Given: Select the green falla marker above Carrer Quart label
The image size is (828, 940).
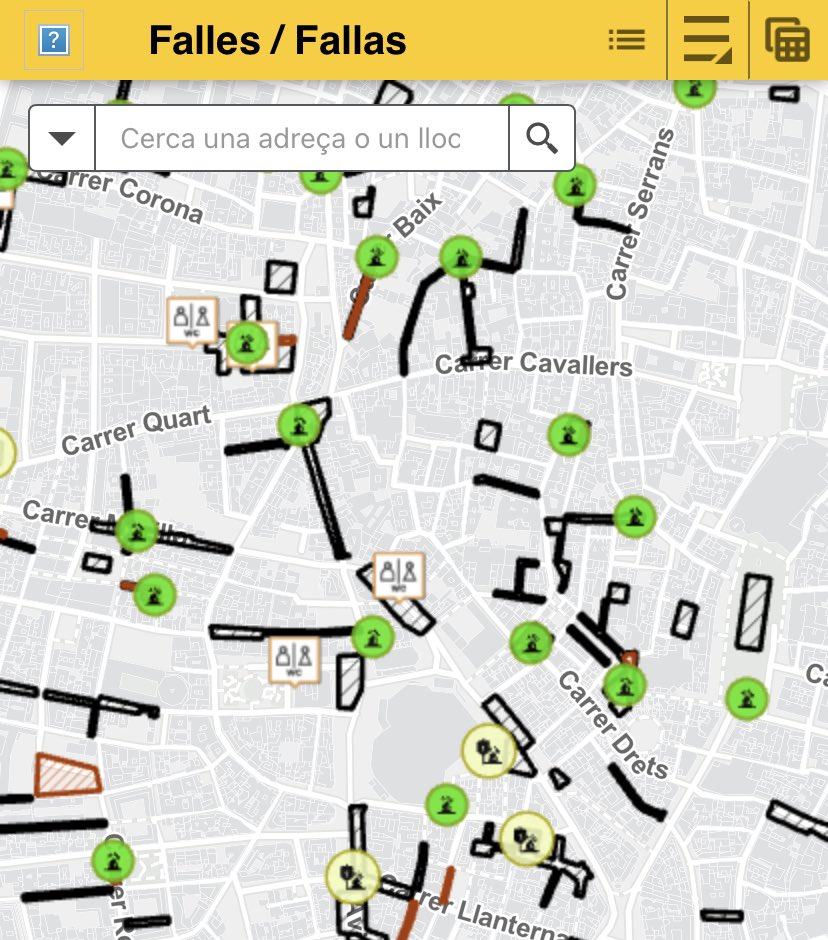Looking at the screenshot, I should click(x=299, y=424).
